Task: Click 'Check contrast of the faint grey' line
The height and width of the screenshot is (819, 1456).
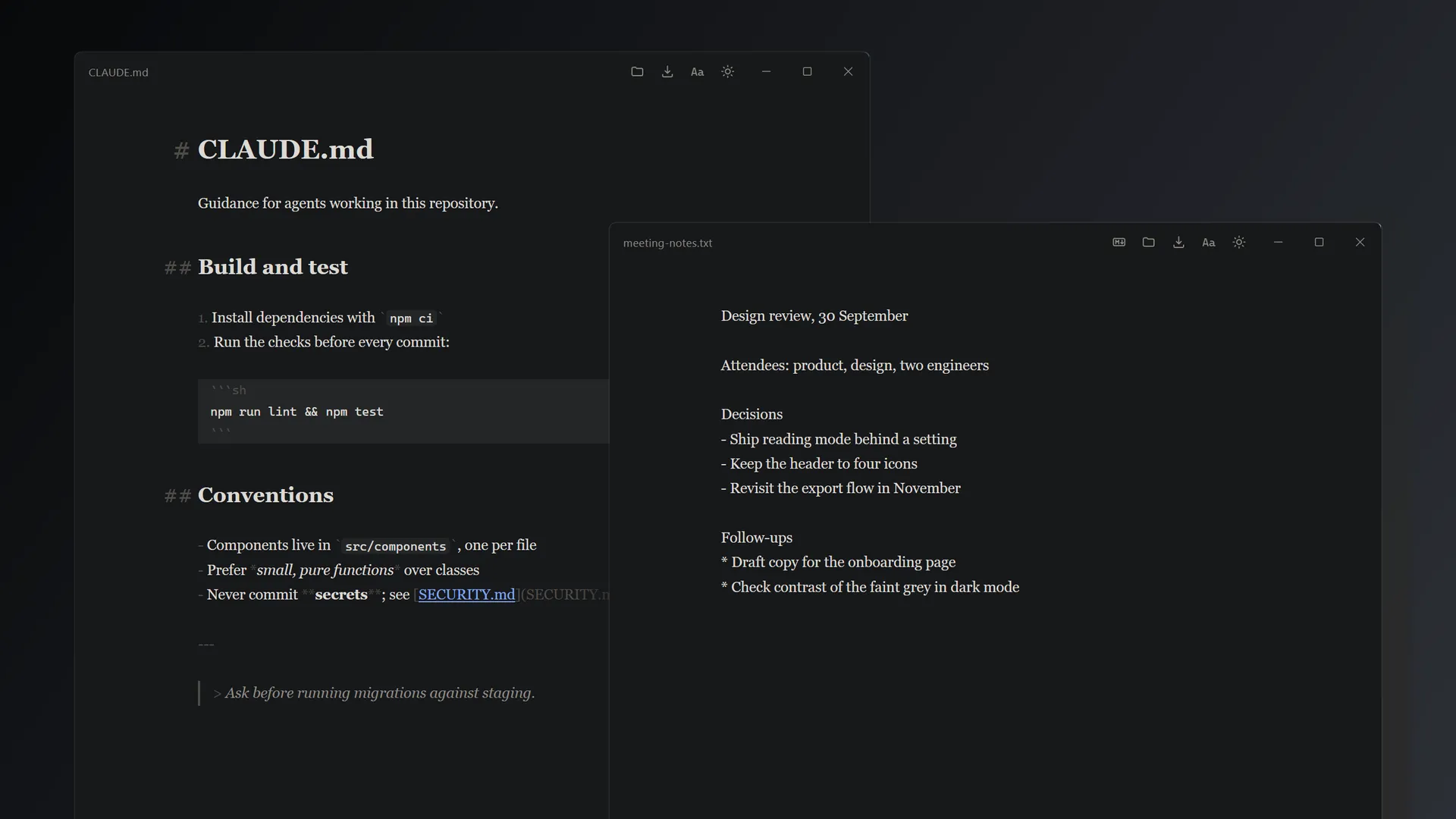Action: tap(869, 587)
